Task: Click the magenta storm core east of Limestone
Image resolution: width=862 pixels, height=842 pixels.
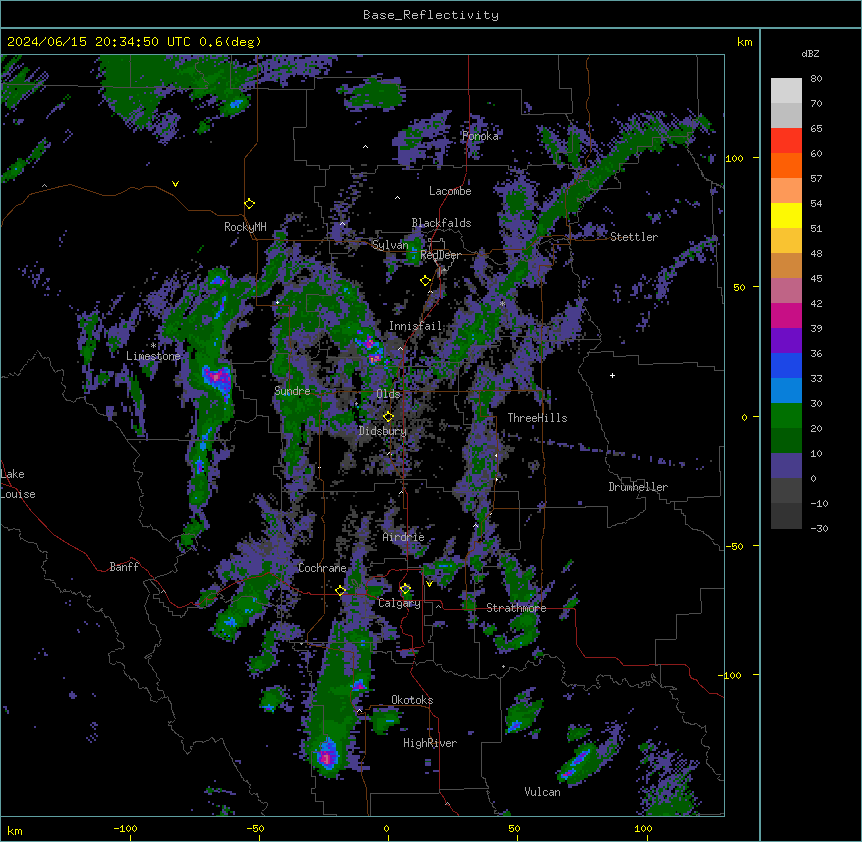Action: click(217, 378)
